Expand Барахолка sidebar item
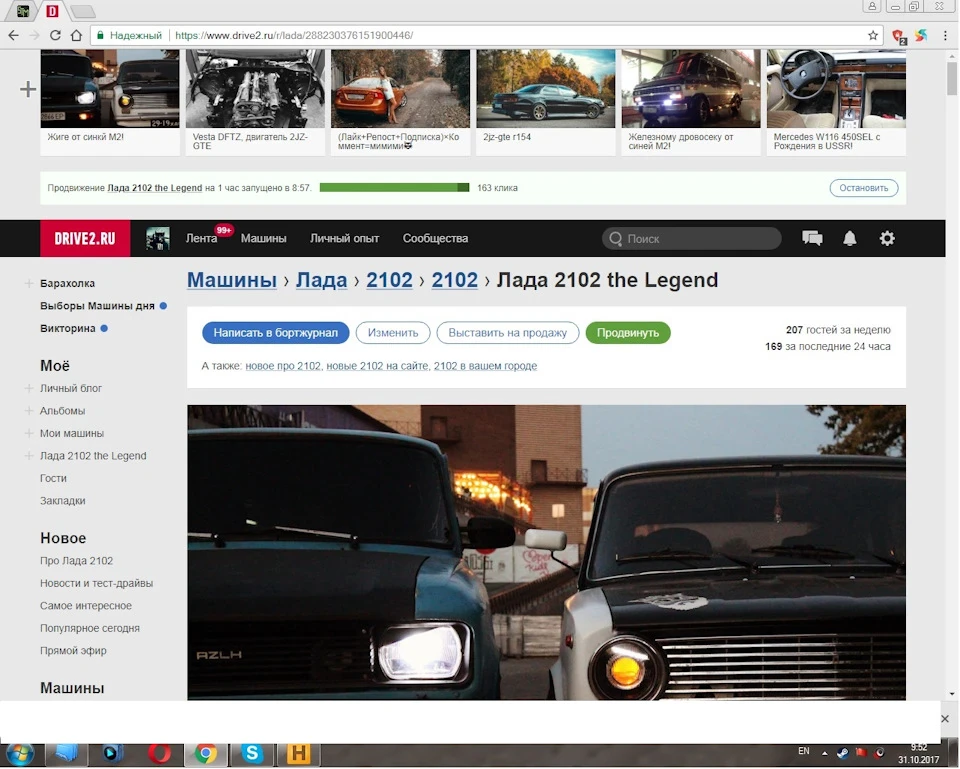This screenshot has width=960, height=769. (28, 283)
